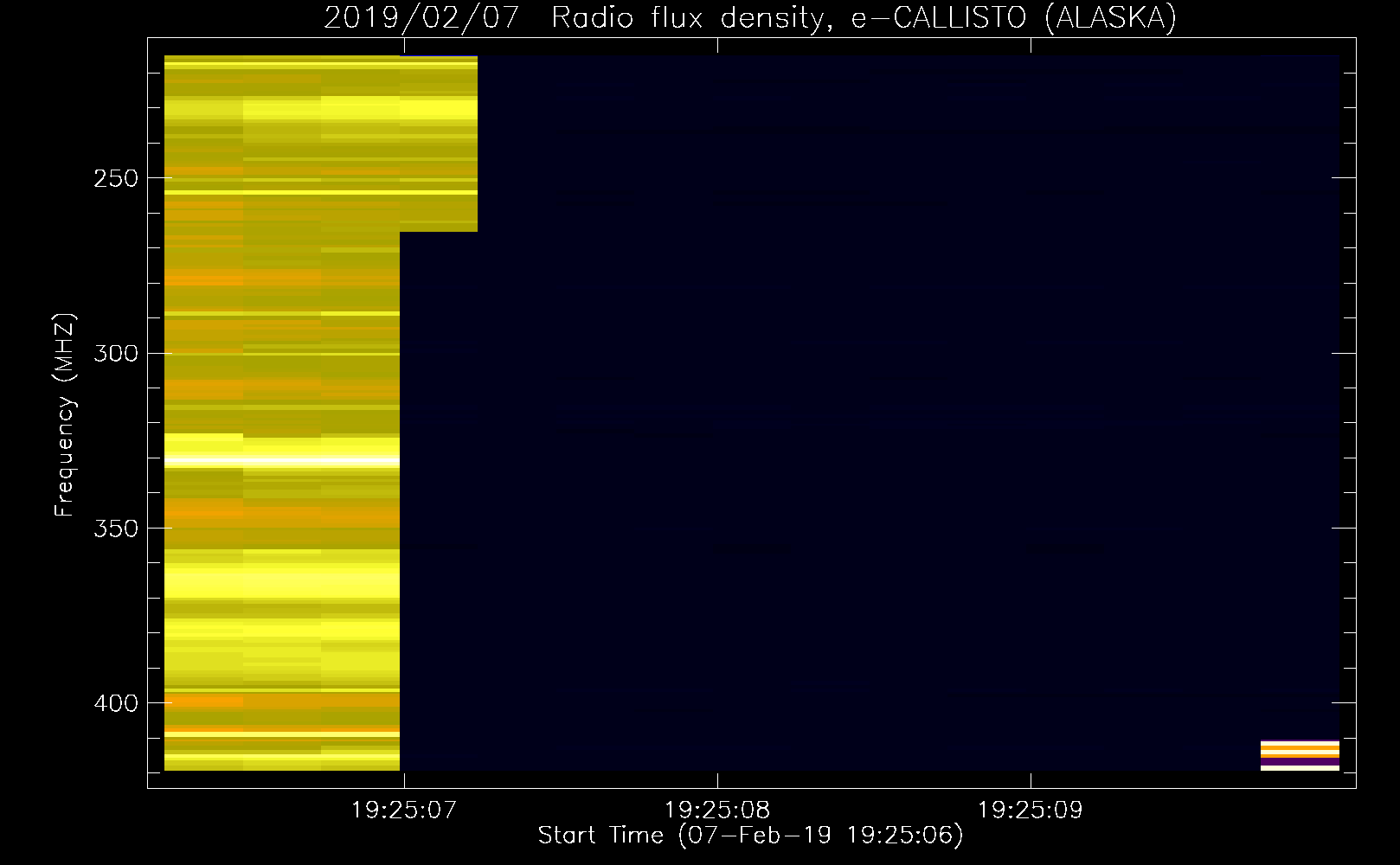The width and height of the screenshot is (1400, 865).
Task: Click the "350" frequency tick label
Action: click(115, 529)
